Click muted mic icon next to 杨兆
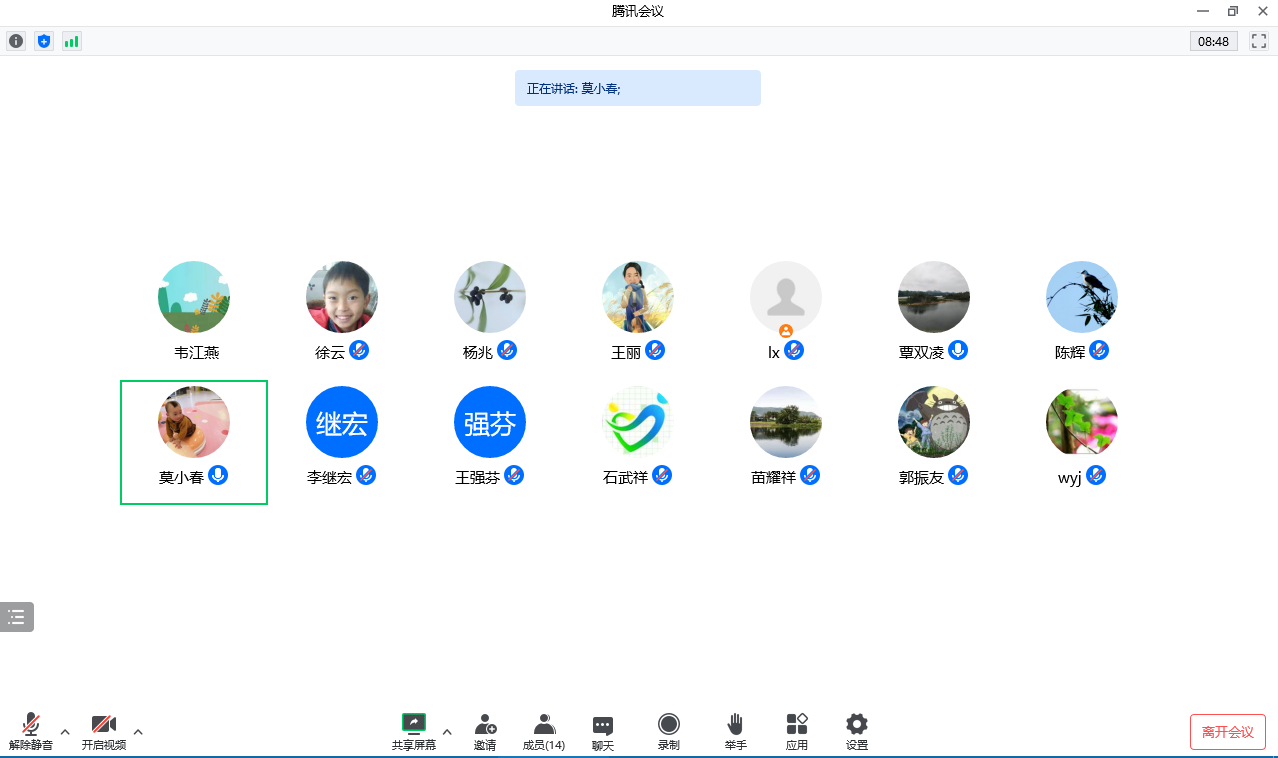The height and width of the screenshot is (758, 1278). point(507,350)
